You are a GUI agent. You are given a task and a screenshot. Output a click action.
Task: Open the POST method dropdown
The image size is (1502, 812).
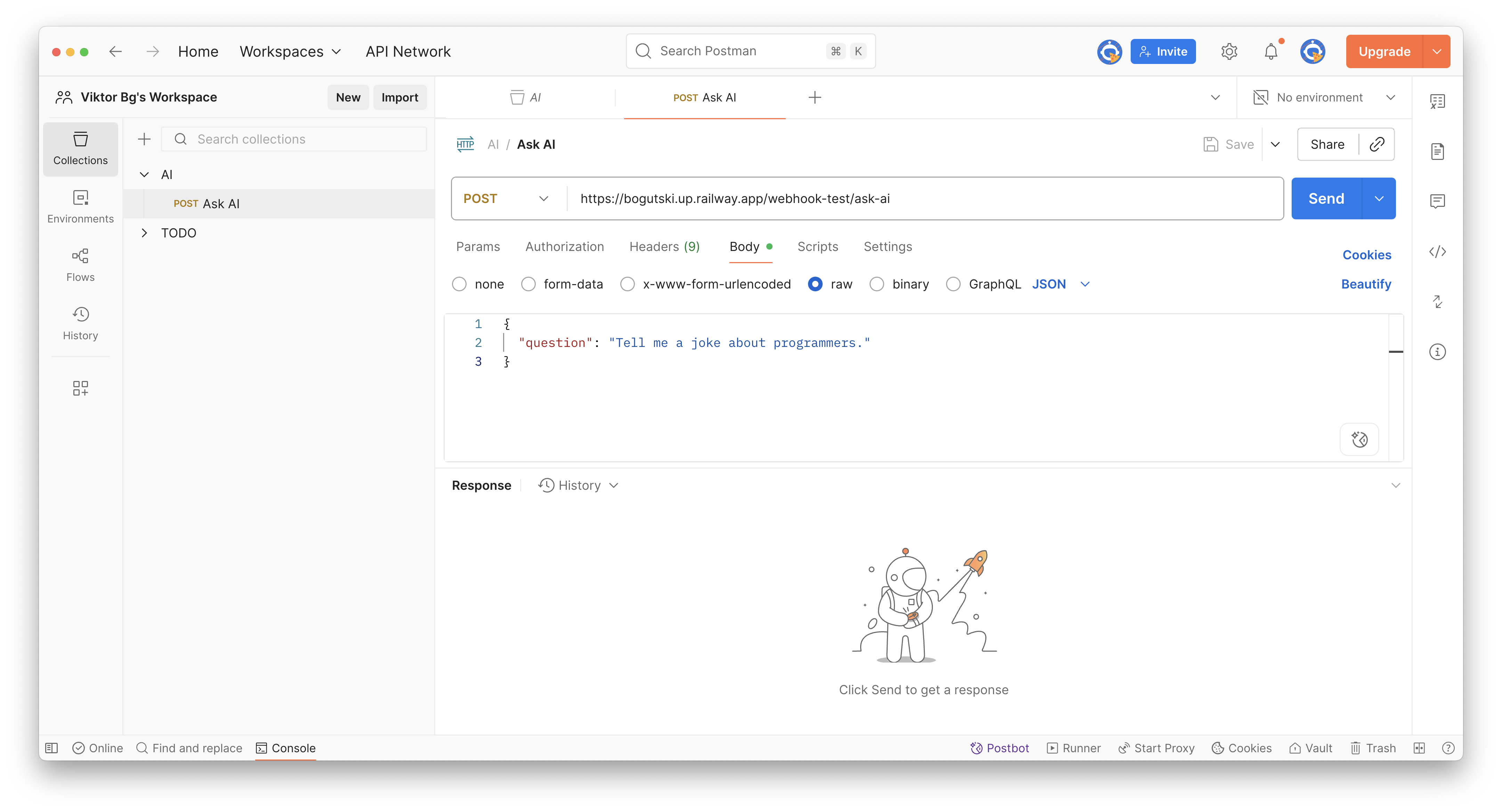click(506, 199)
